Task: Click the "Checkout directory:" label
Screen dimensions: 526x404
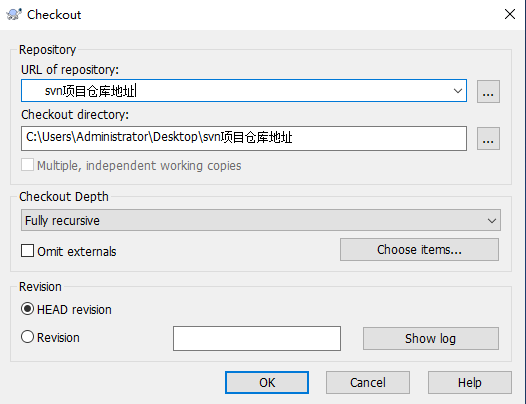Action: pyautogui.click(x=75, y=114)
